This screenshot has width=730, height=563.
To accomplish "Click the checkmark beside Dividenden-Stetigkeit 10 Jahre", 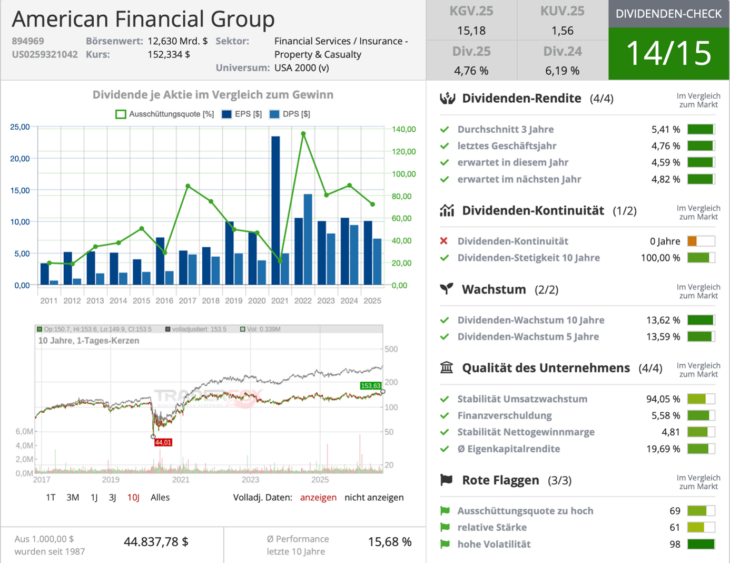I will pos(445,258).
